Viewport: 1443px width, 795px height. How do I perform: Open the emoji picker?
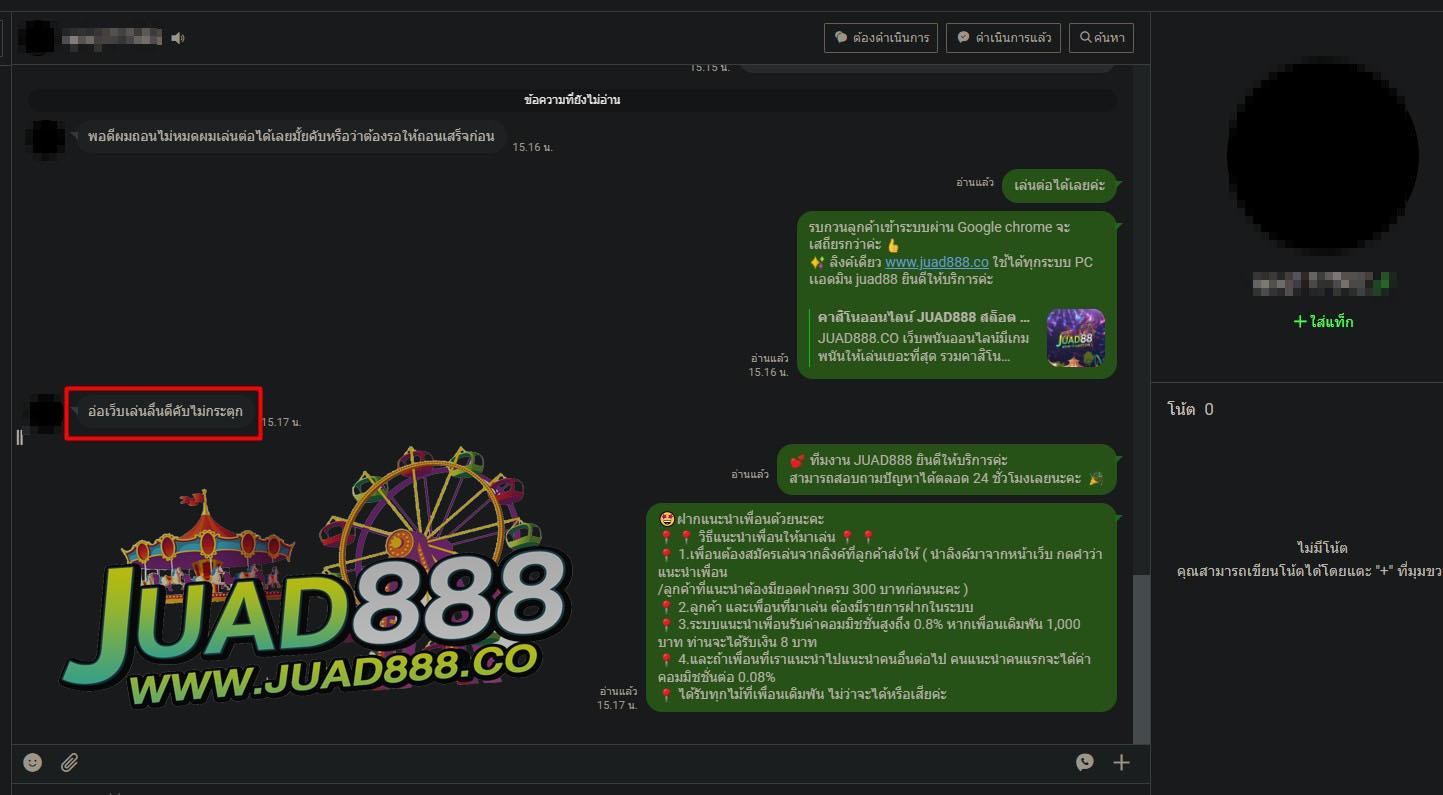point(33,762)
